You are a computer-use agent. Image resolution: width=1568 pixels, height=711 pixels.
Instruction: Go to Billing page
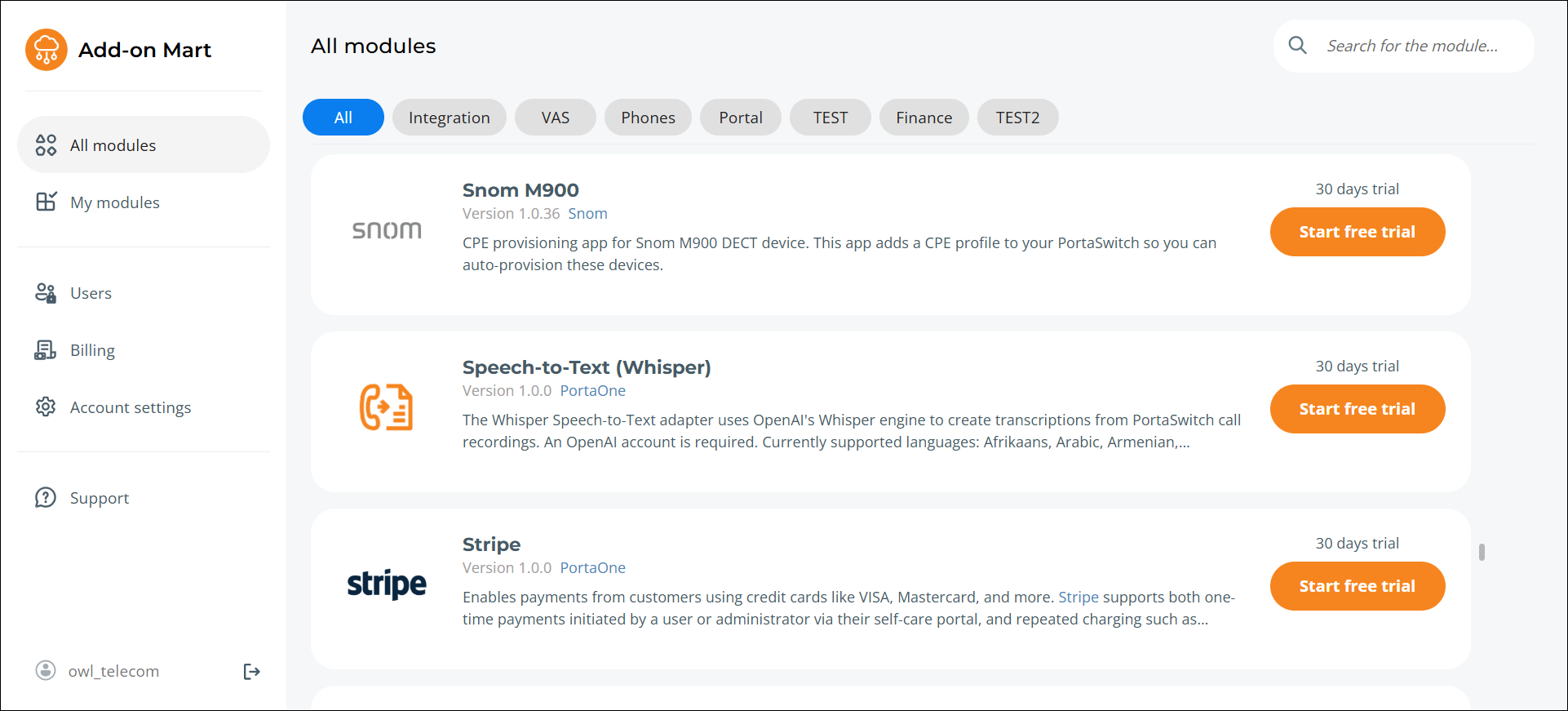(x=144, y=350)
